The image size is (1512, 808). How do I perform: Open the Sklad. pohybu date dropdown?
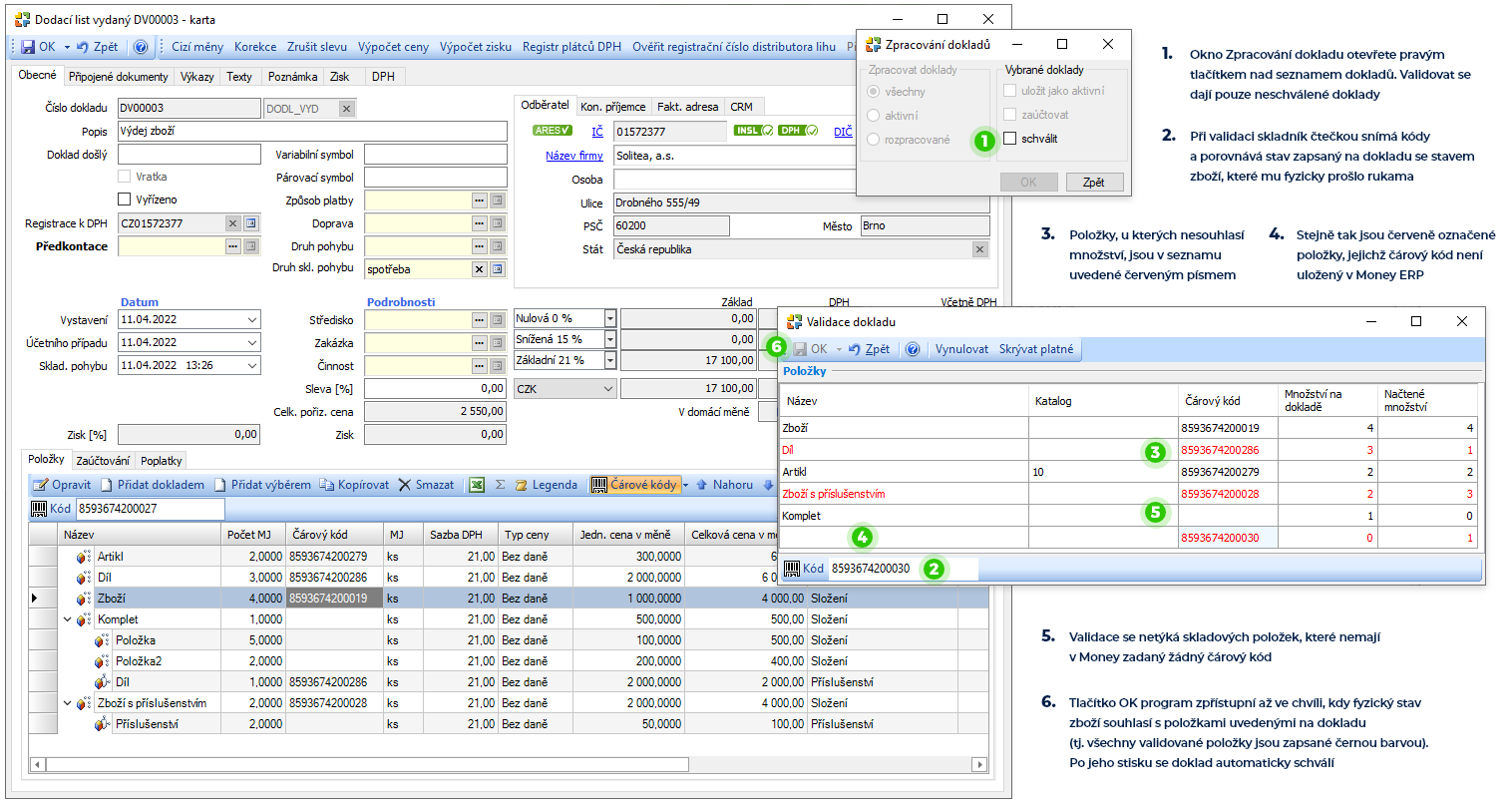tap(251, 366)
